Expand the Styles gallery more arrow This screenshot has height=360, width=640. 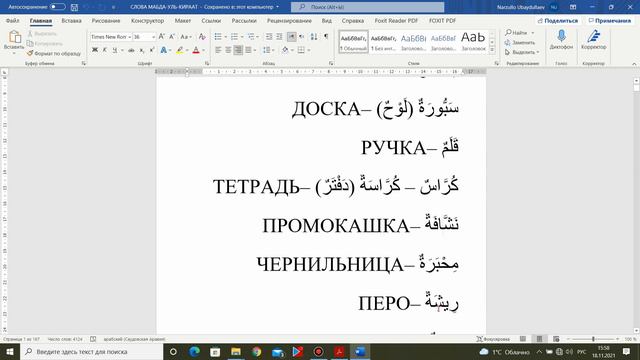point(492,49)
